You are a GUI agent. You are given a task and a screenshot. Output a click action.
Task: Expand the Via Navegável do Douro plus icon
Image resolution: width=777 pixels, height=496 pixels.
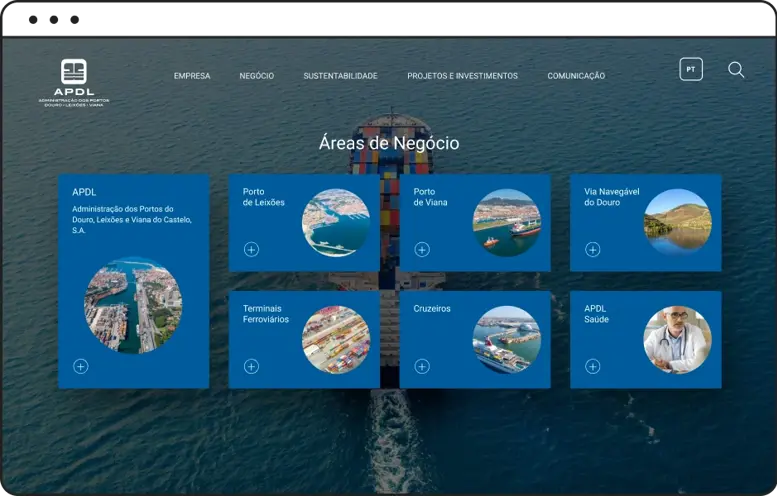click(593, 250)
